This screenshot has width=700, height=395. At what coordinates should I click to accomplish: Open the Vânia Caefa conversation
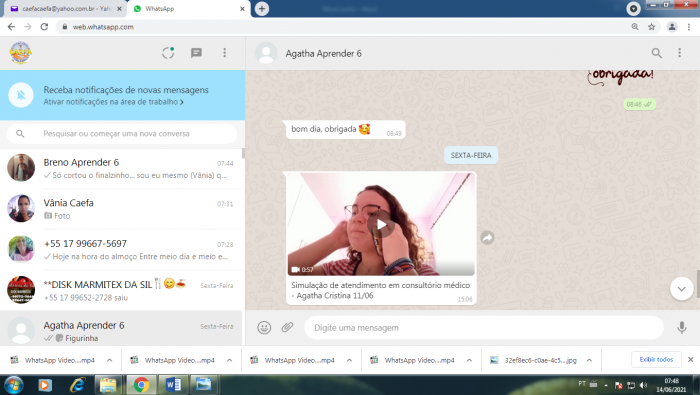(x=121, y=209)
